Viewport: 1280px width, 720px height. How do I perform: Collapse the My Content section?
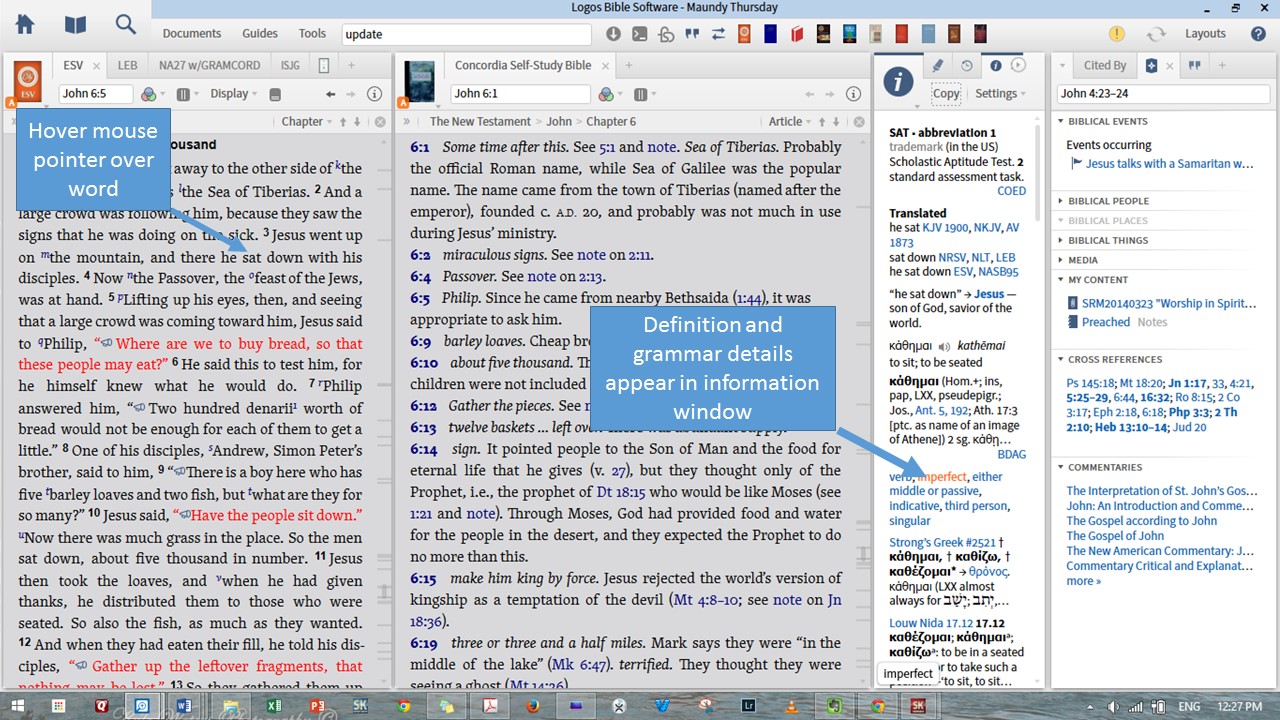click(x=1097, y=280)
